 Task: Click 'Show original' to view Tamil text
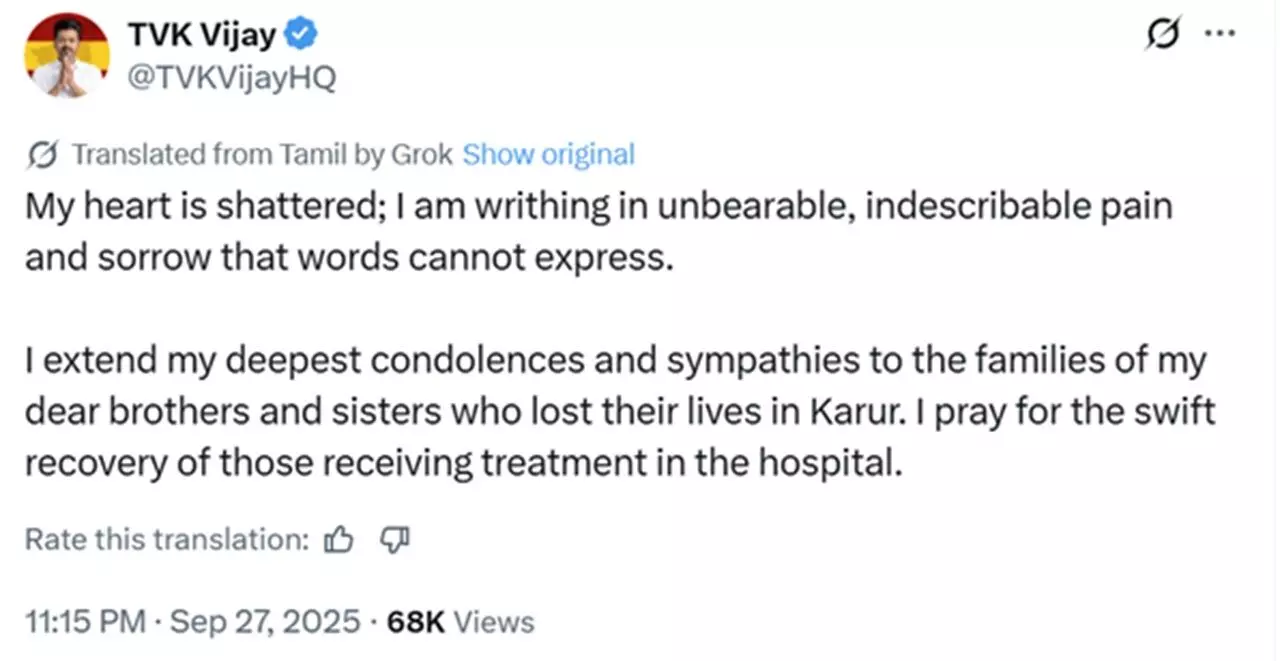coord(549,155)
